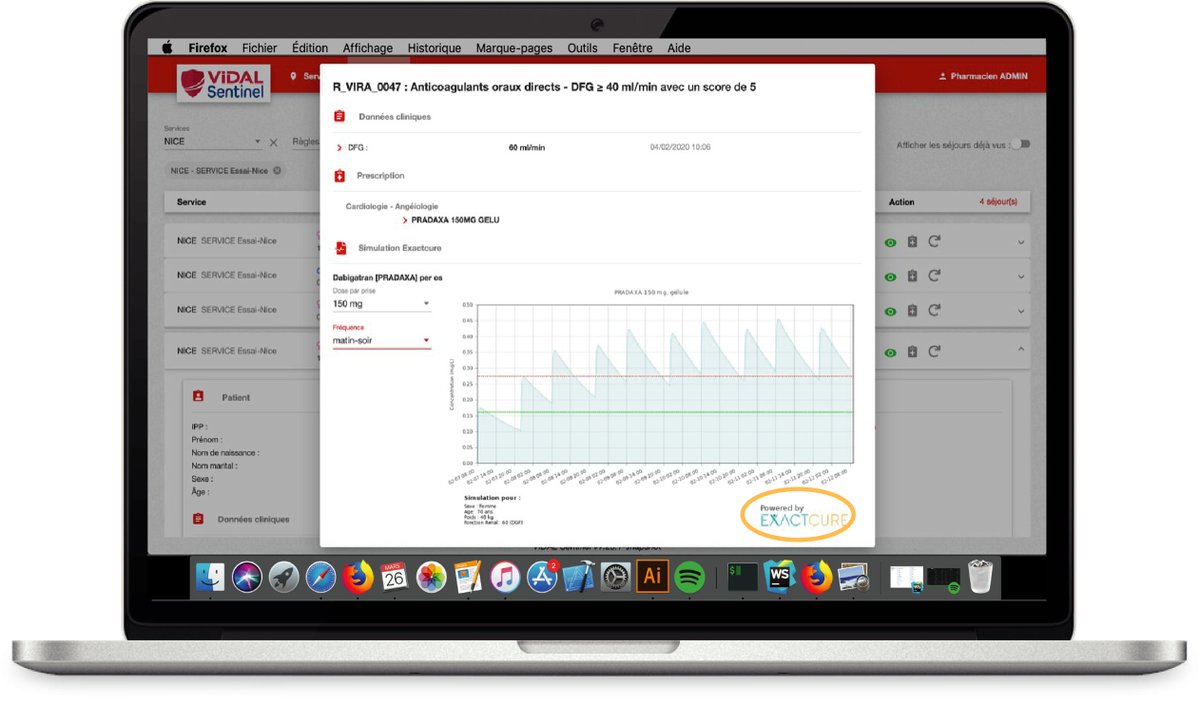Open Launchpad rocket in the Dock

click(x=284, y=576)
